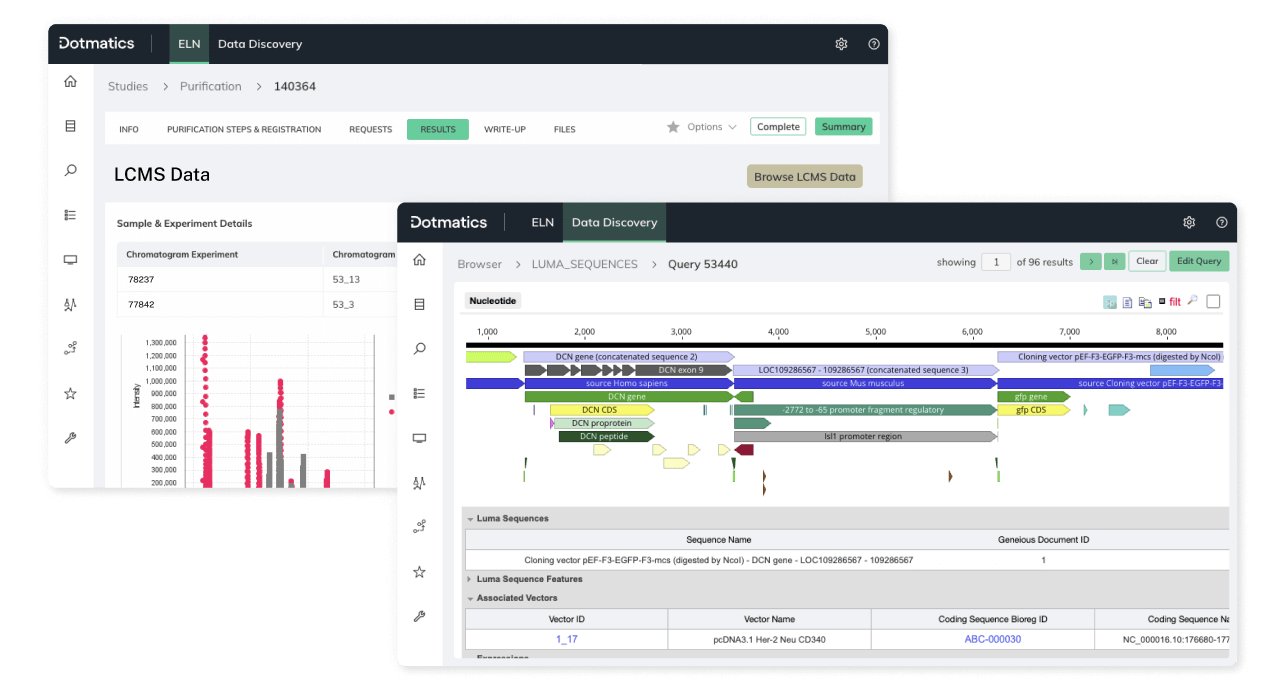Select the ELN tab in the Data Discovery window
The height and width of the screenshot is (700, 1280).
(x=543, y=222)
